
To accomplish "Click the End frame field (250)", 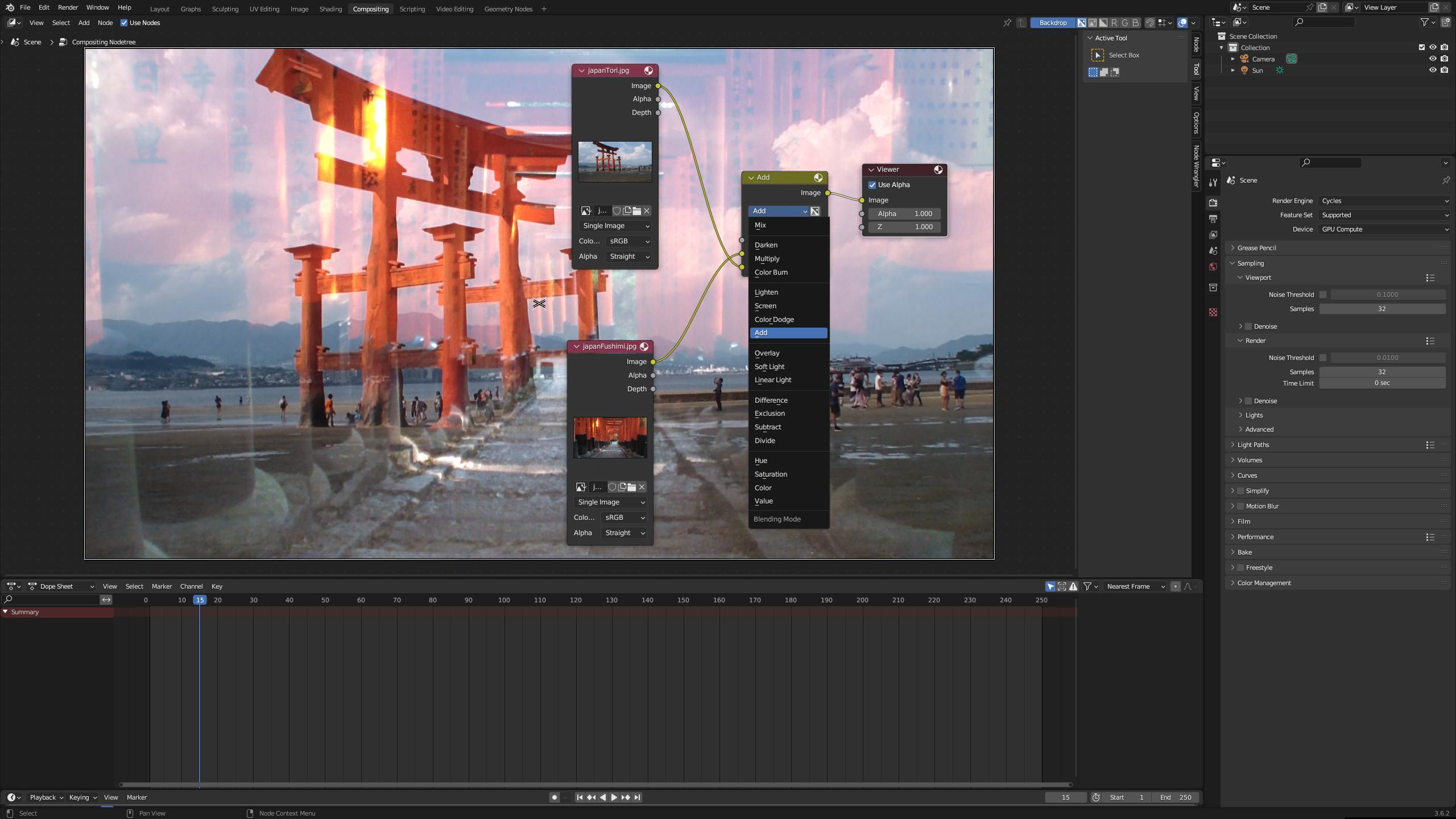I will pyautogui.click(x=1176, y=797).
